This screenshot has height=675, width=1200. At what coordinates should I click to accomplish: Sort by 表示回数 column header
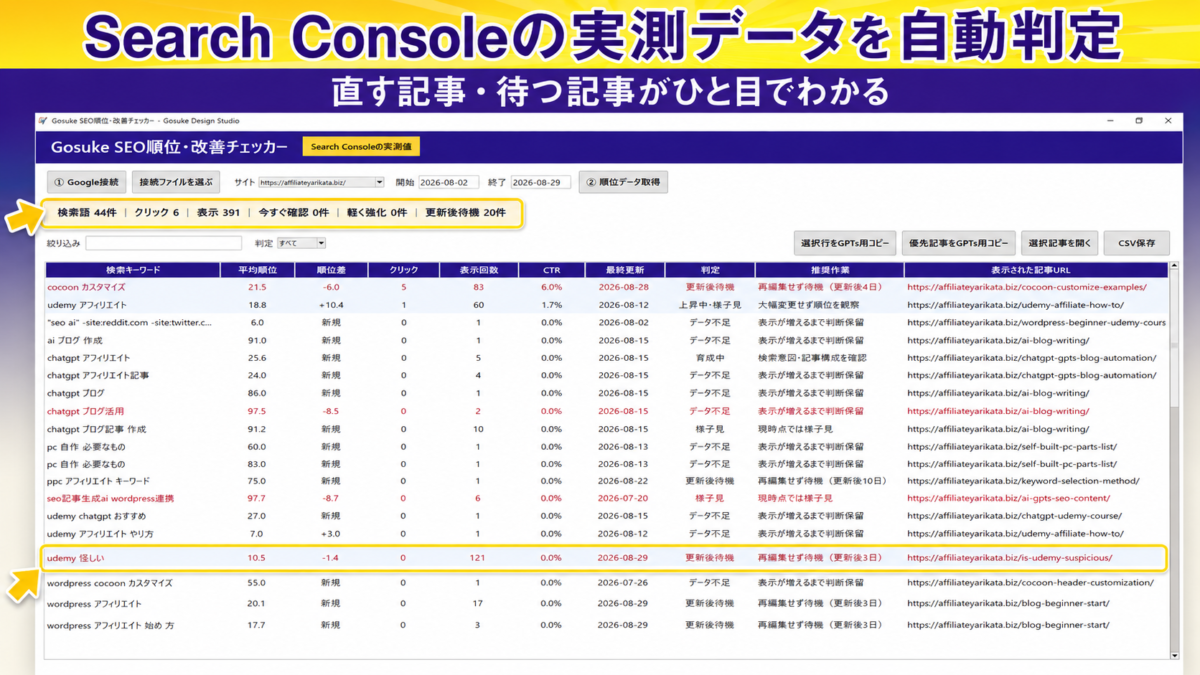pos(478,270)
